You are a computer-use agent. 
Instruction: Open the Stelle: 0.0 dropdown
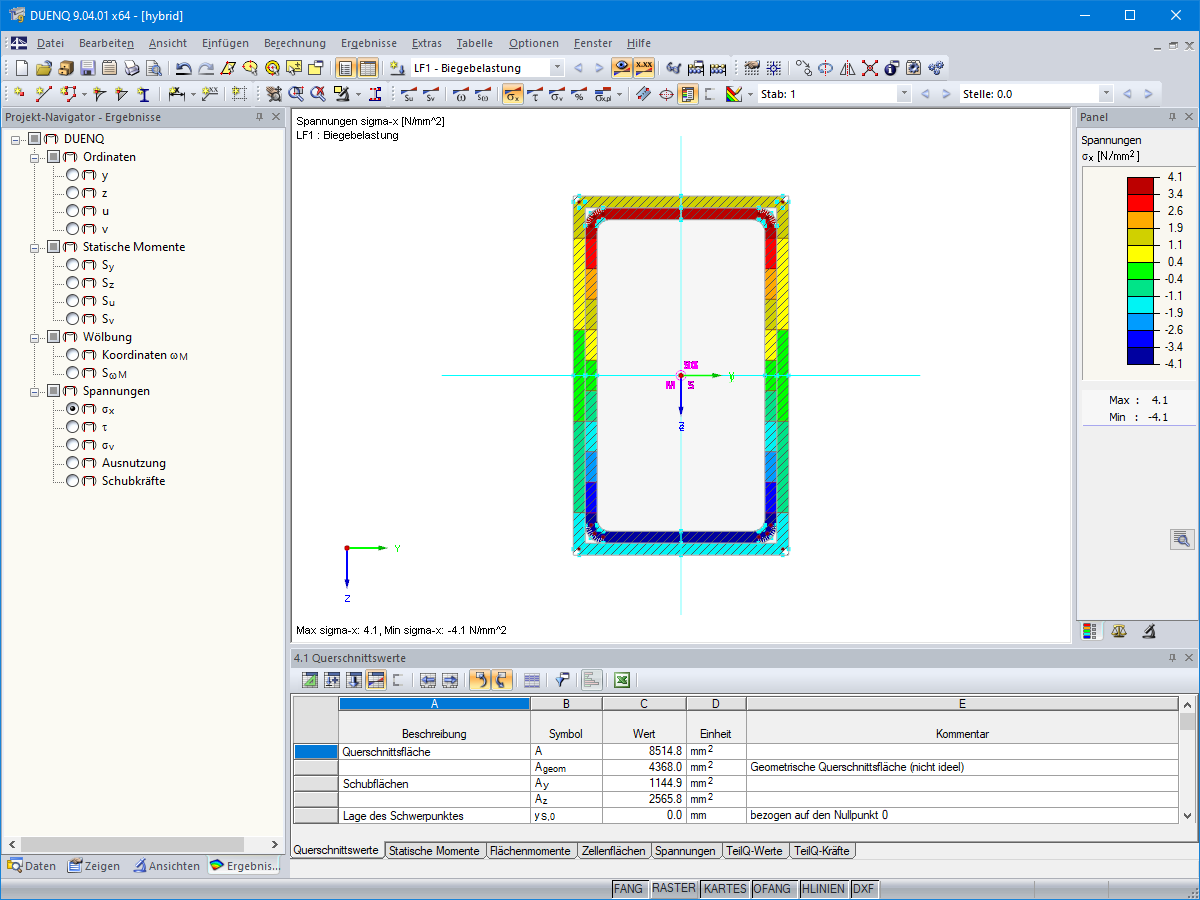point(1105,94)
